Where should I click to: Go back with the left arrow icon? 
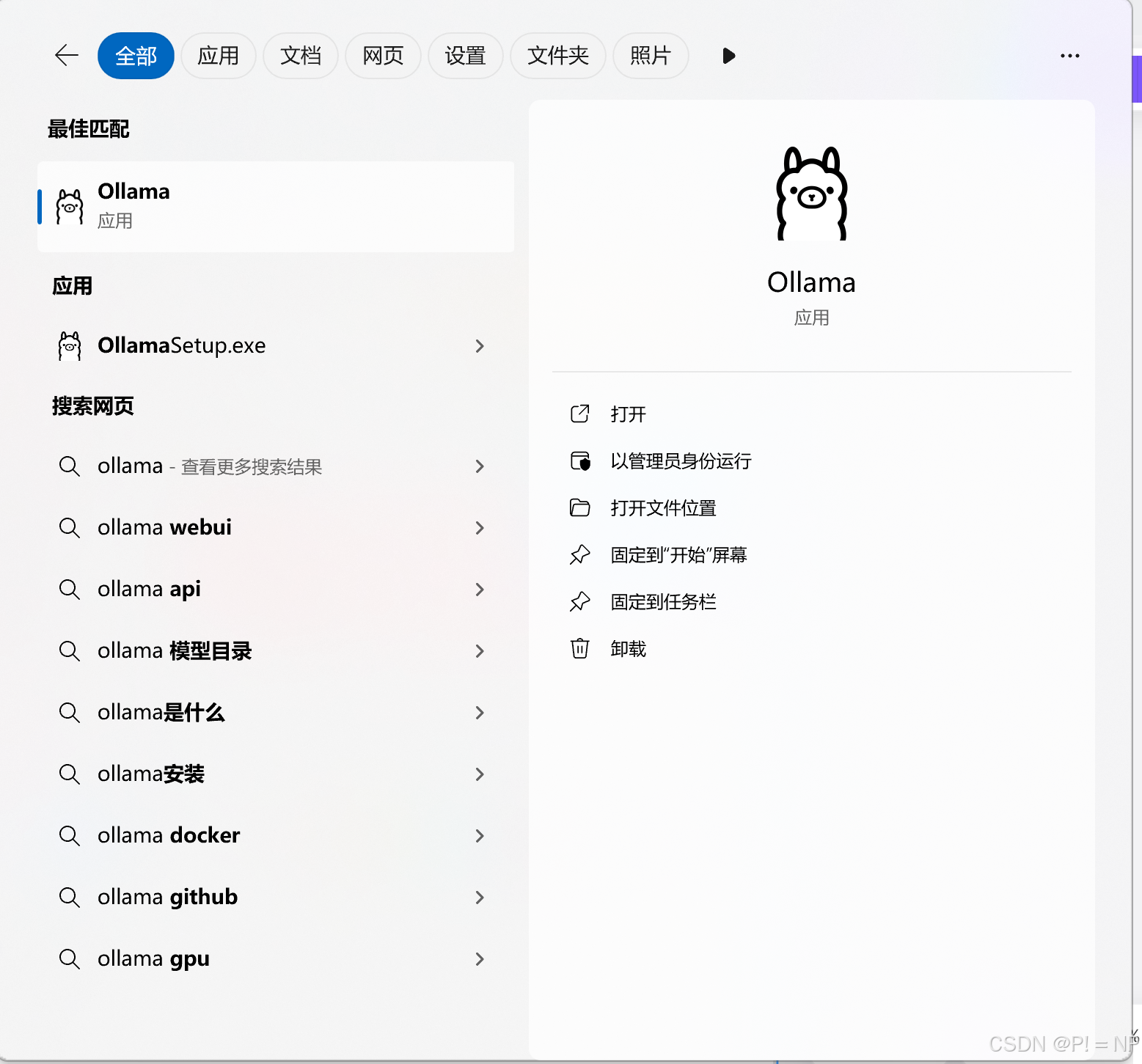[67, 56]
